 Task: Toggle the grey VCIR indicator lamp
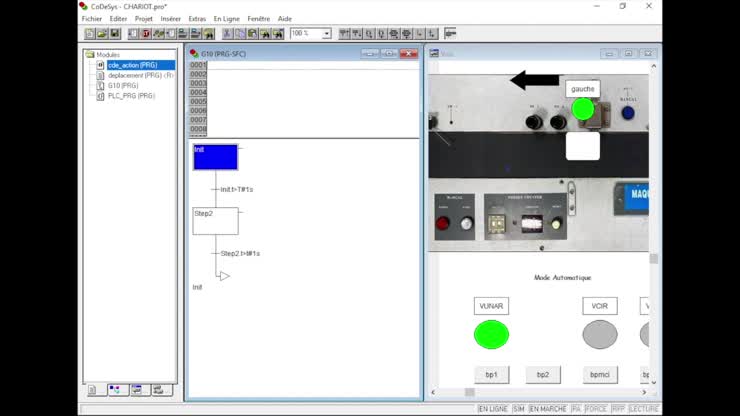(x=600, y=334)
